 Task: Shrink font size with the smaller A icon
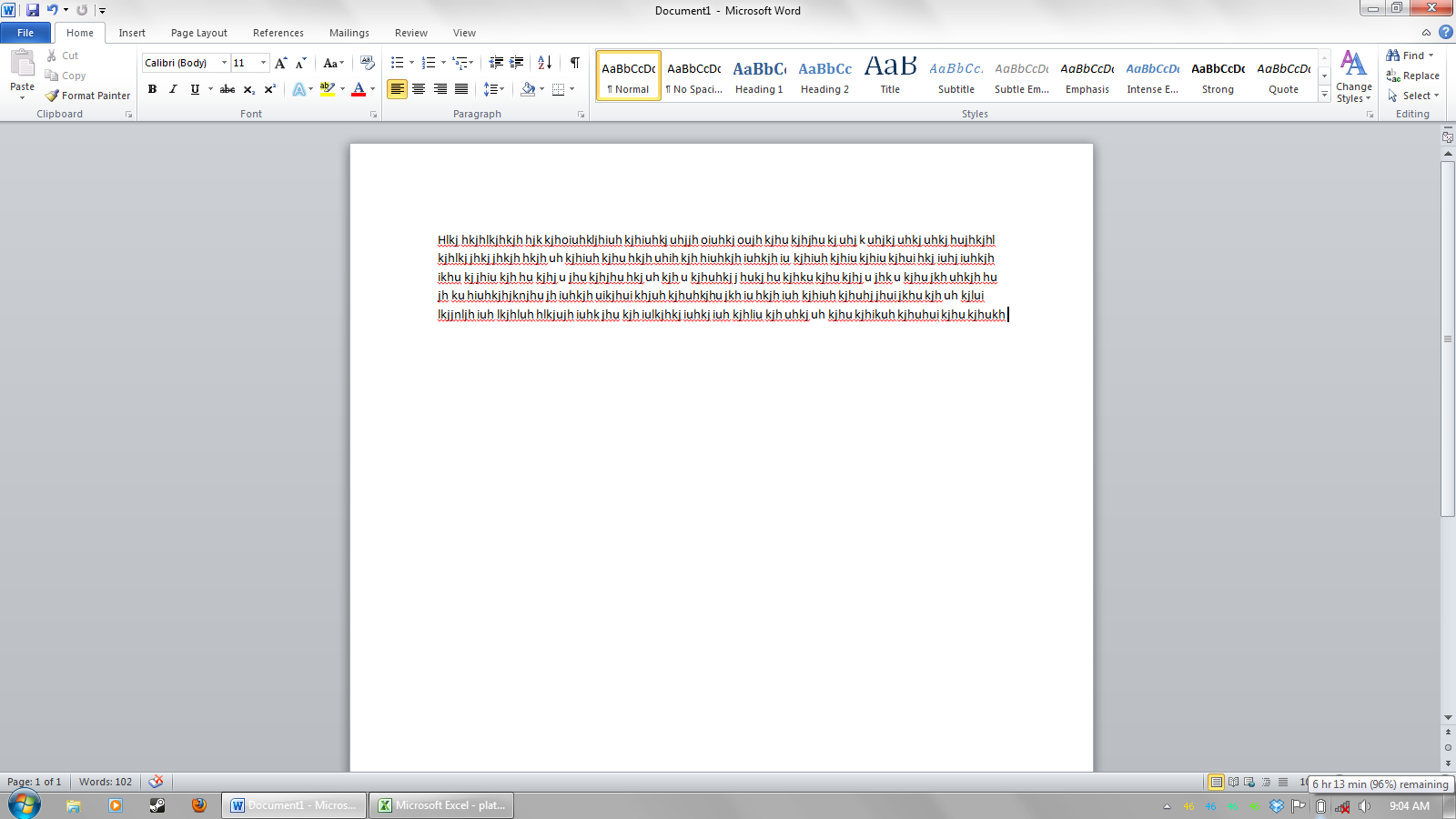pos(300,63)
